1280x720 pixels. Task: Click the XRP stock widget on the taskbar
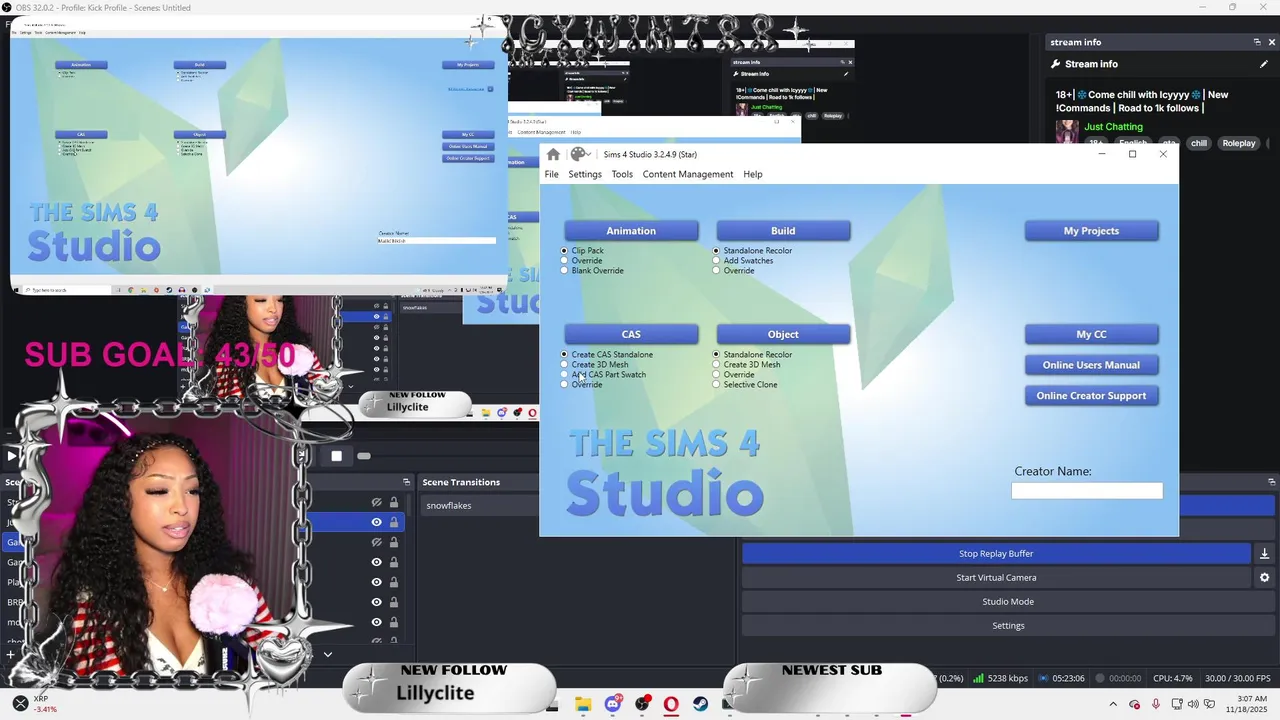(x=35, y=704)
